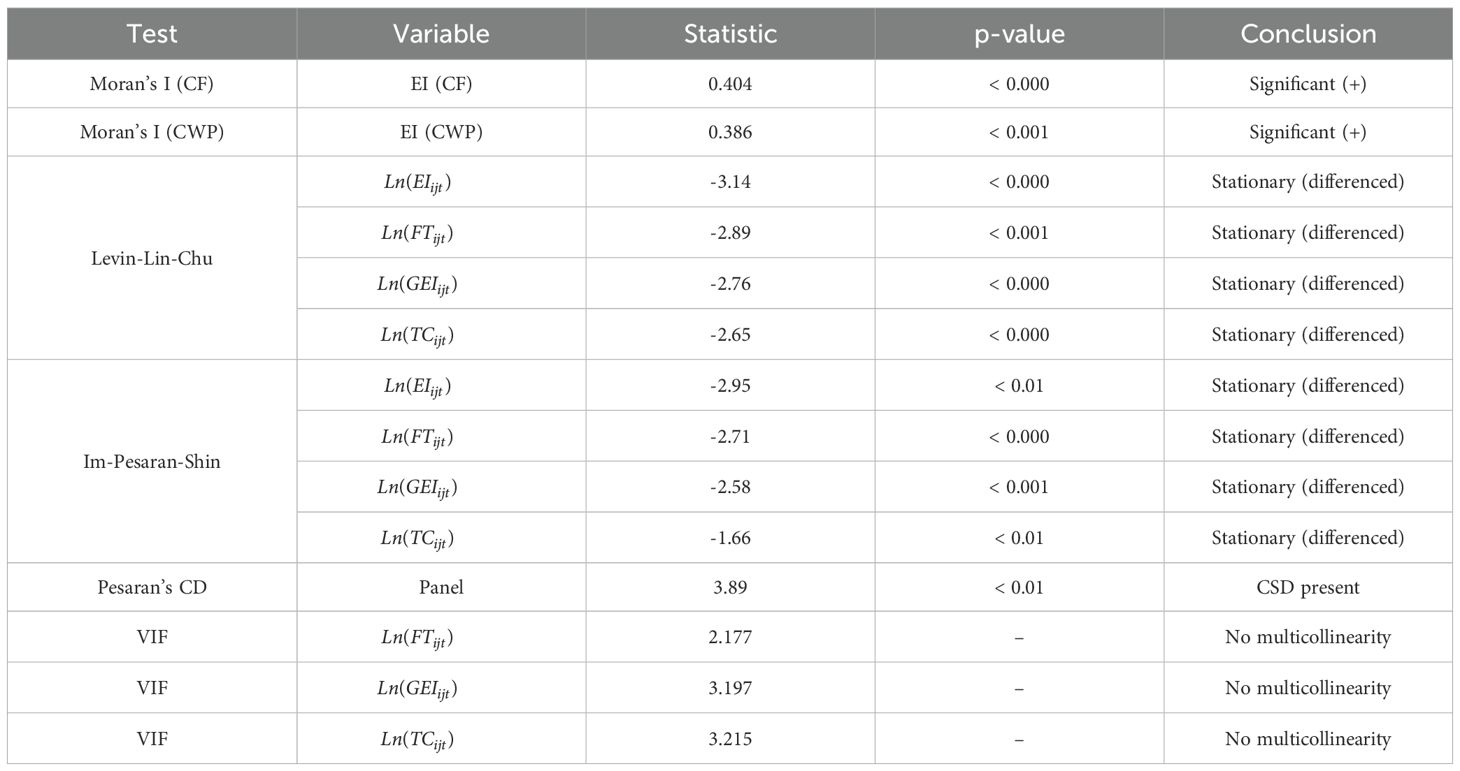Image resolution: width=1460 pixels, height=771 pixels.
Task: Select the statistic value 0.404
Action: (x=730, y=84)
